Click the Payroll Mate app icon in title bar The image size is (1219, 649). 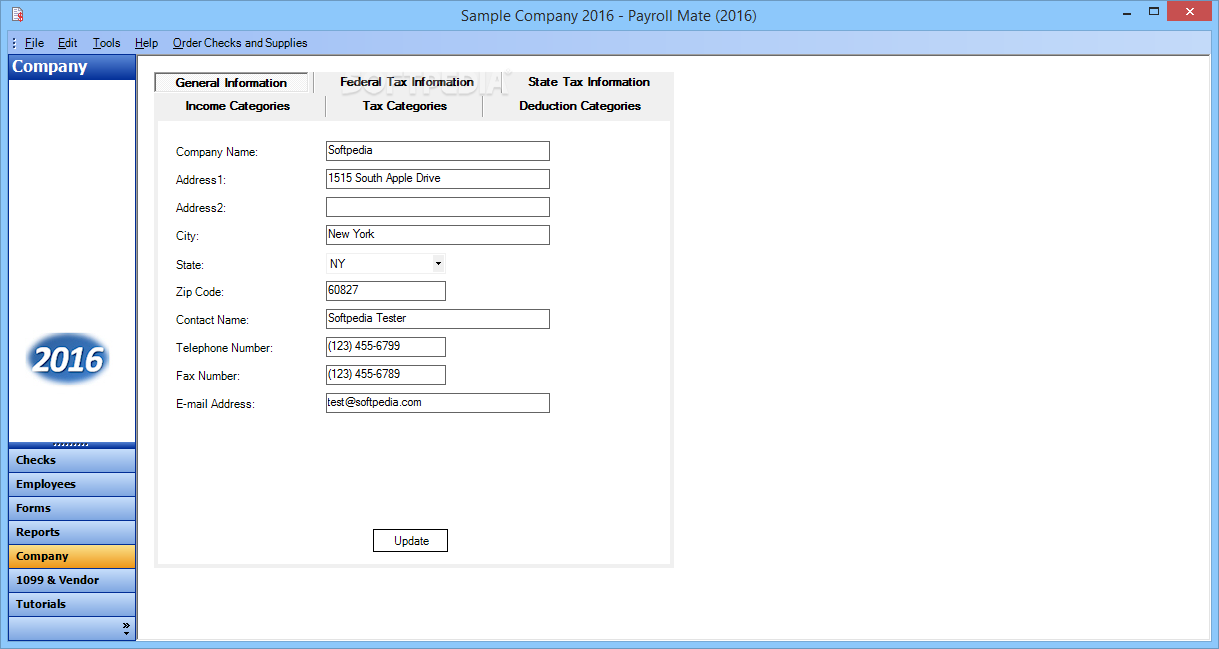[x=16, y=14]
